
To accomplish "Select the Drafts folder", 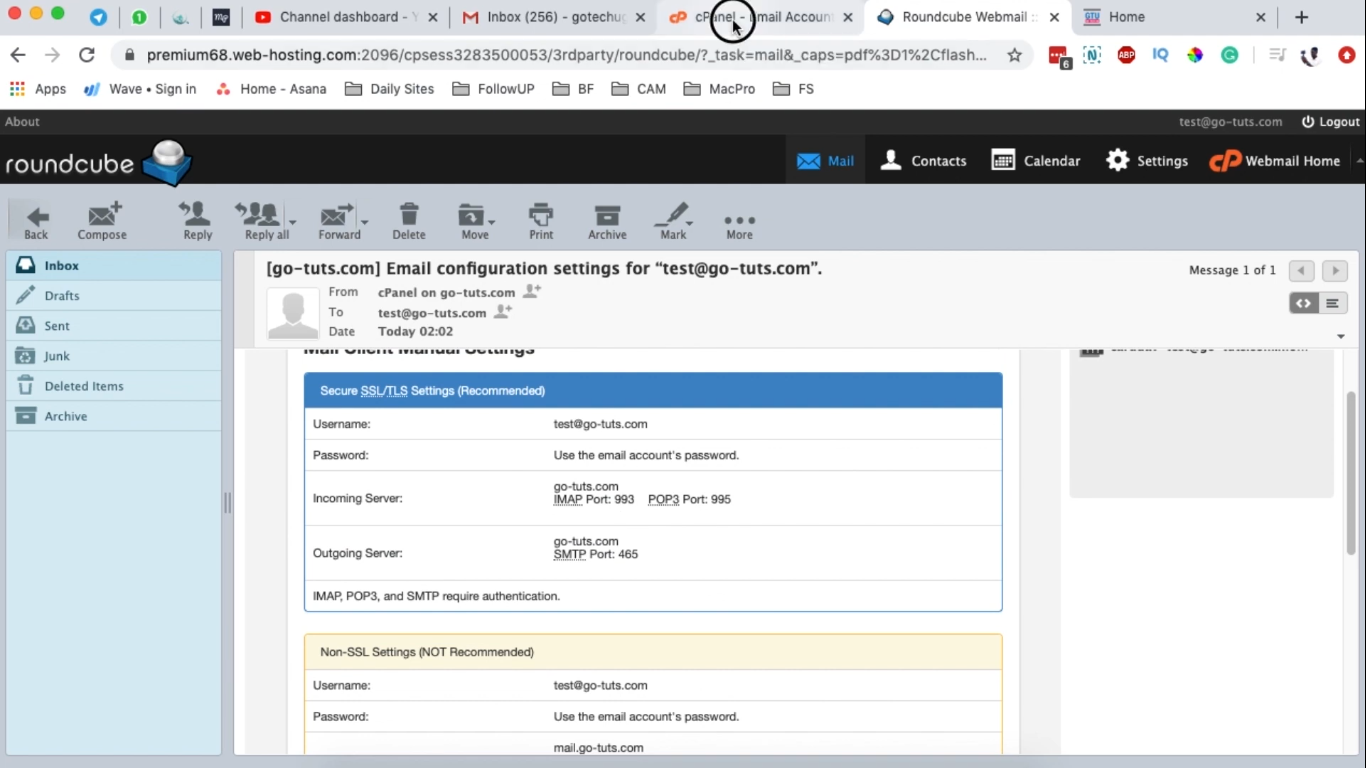I will coord(114,296).
